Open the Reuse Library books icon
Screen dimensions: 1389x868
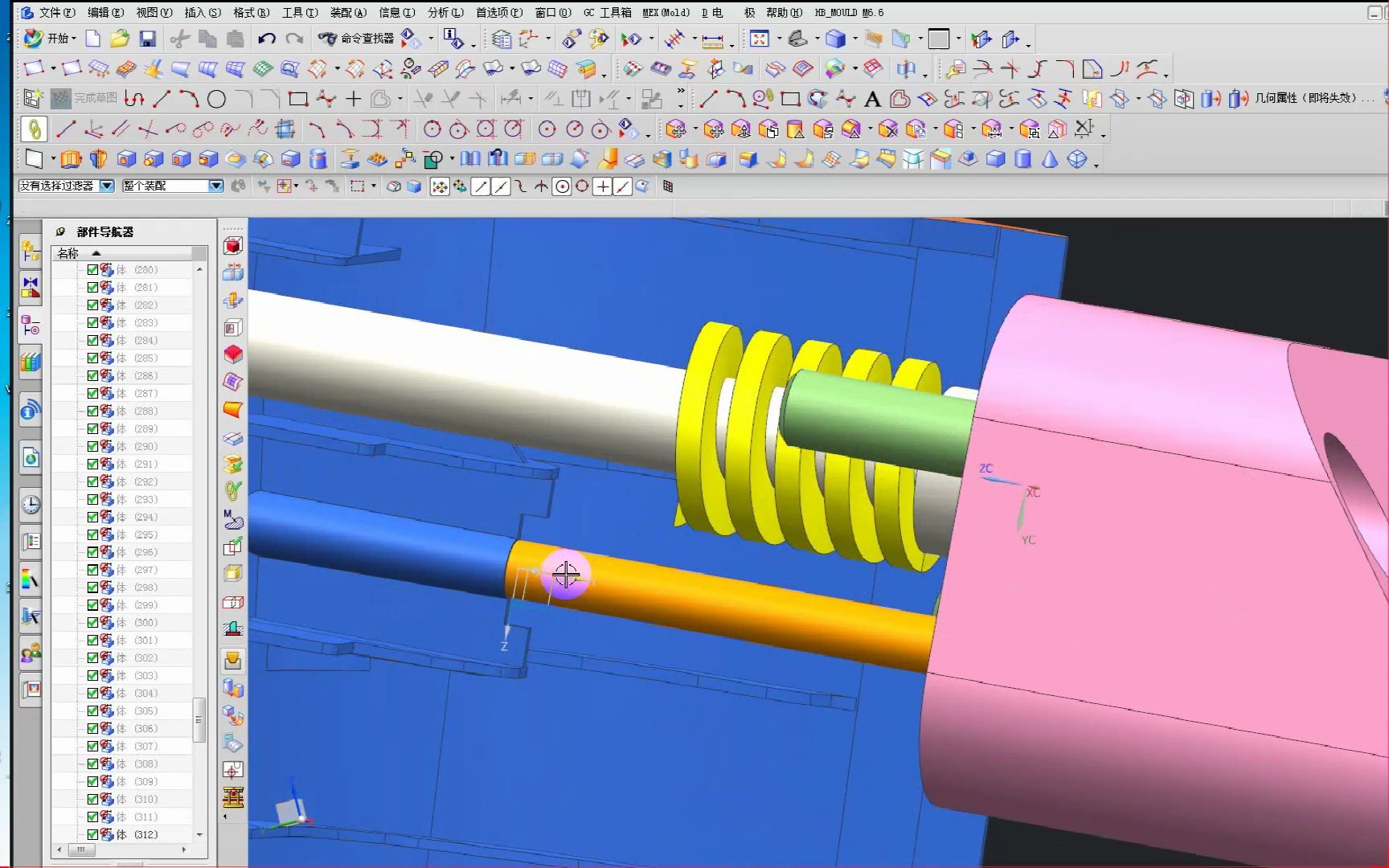click(31, 362)
